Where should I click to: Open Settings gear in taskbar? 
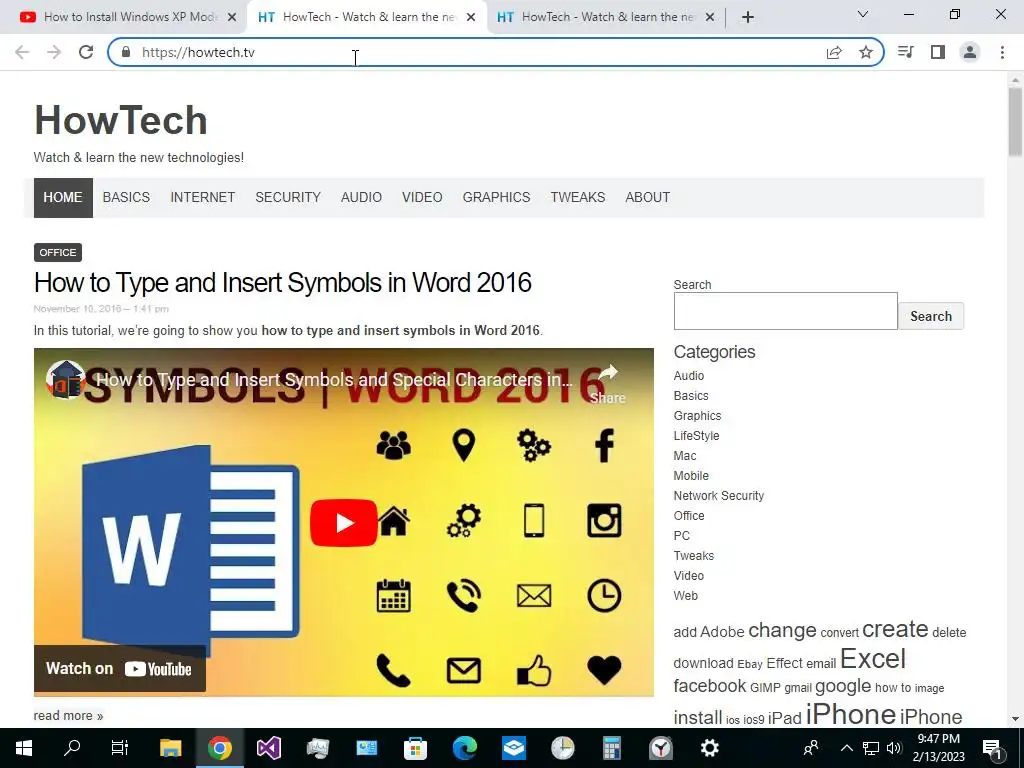click(710, 748)
